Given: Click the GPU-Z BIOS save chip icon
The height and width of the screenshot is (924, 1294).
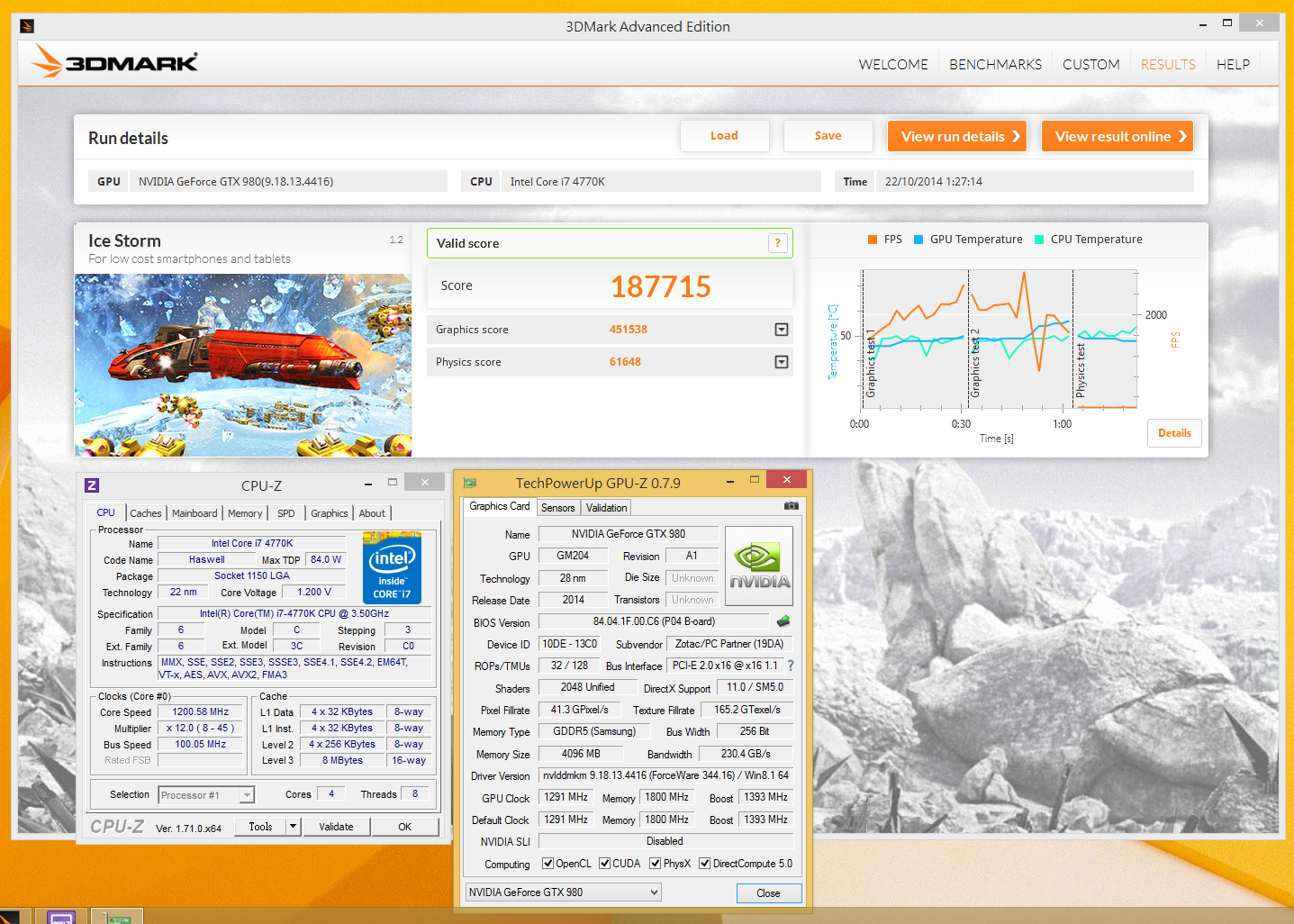Looking at the screenshot, I should (x=783, y=621).
